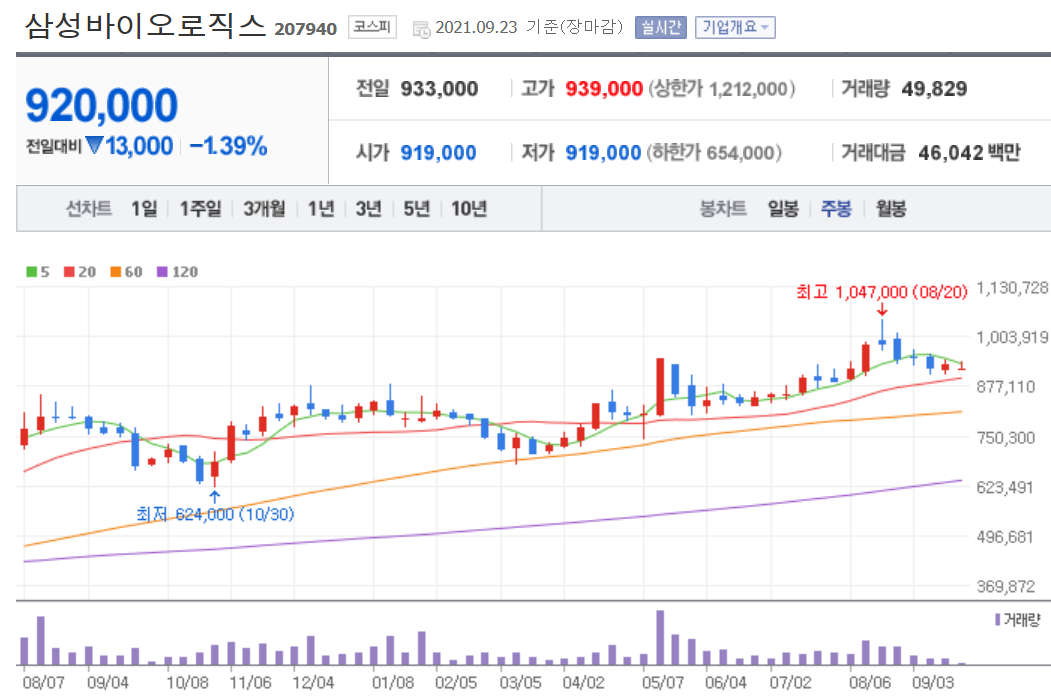The image size is (1051, 700).
Task: Click the calendar icon beside 2021.09.23
Action: click(421, 29)
